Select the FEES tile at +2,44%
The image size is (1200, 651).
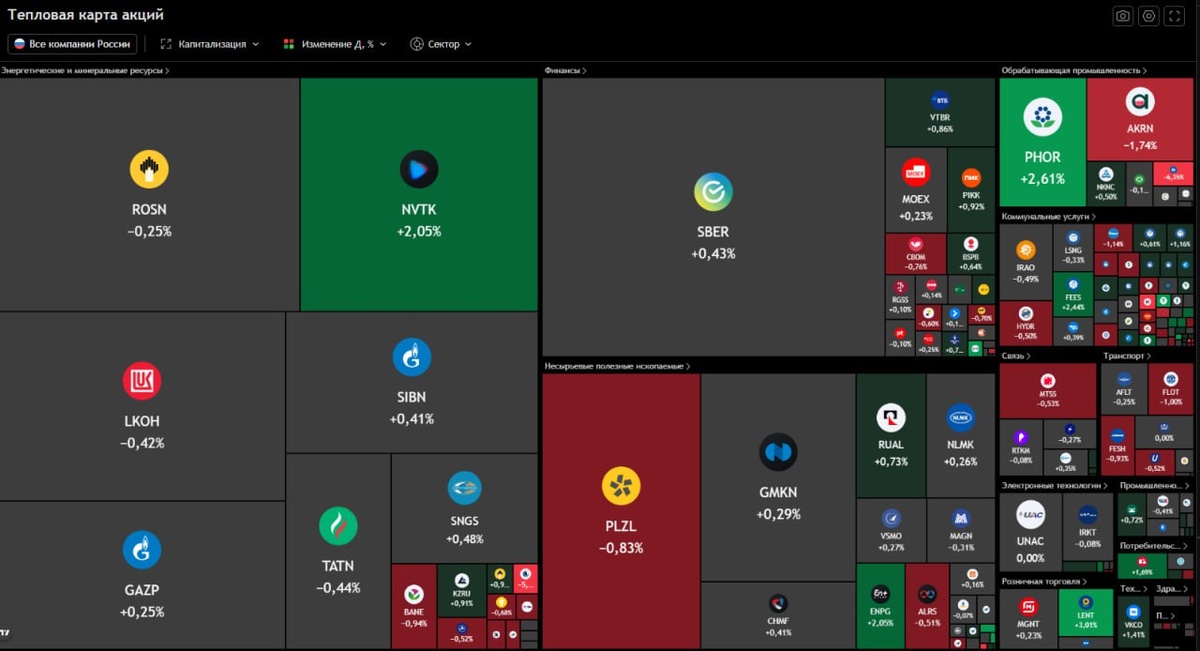[1073, 294]
